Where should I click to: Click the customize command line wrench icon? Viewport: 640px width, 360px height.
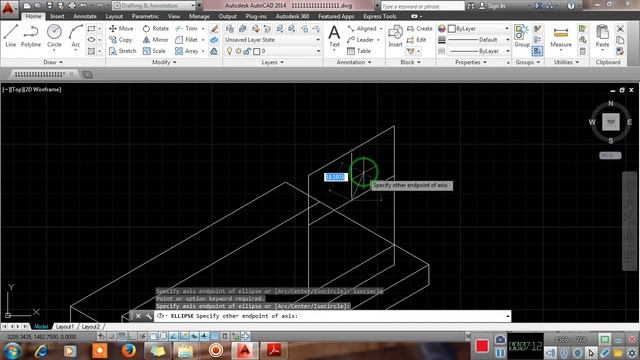coord(149,316)
